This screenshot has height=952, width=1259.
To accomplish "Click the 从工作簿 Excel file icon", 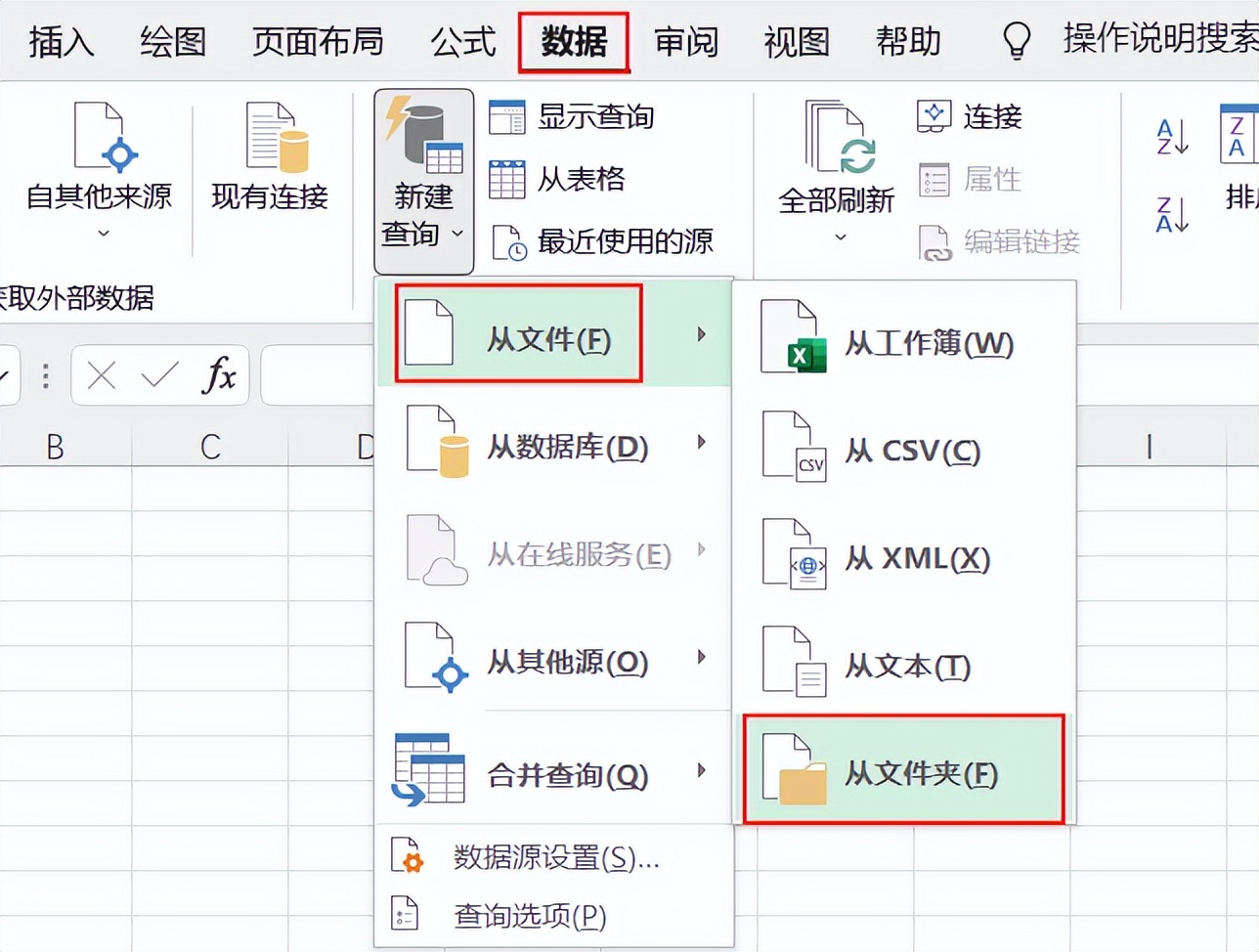I will pos(794,338).
